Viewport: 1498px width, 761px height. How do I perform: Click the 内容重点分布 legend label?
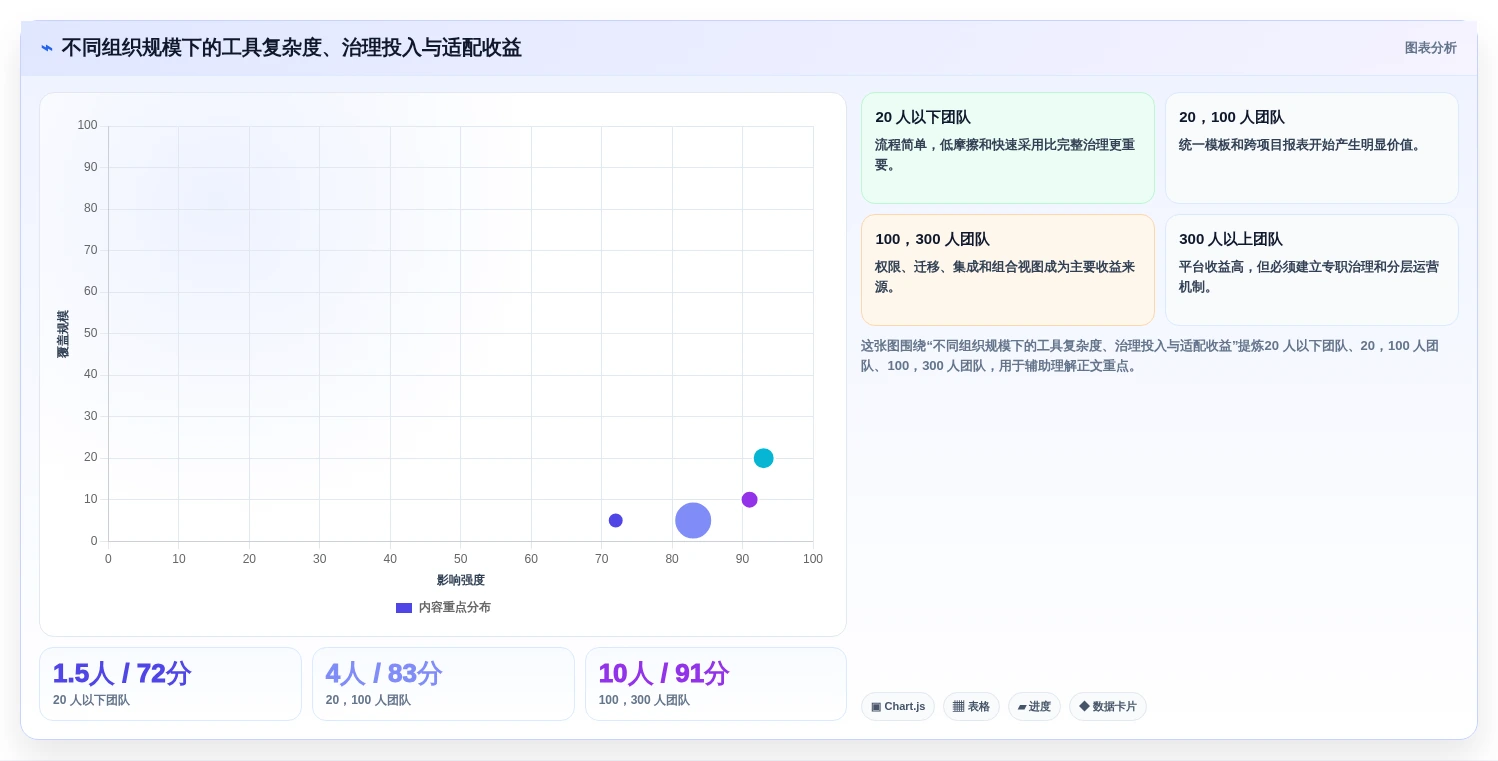(454, 607)
